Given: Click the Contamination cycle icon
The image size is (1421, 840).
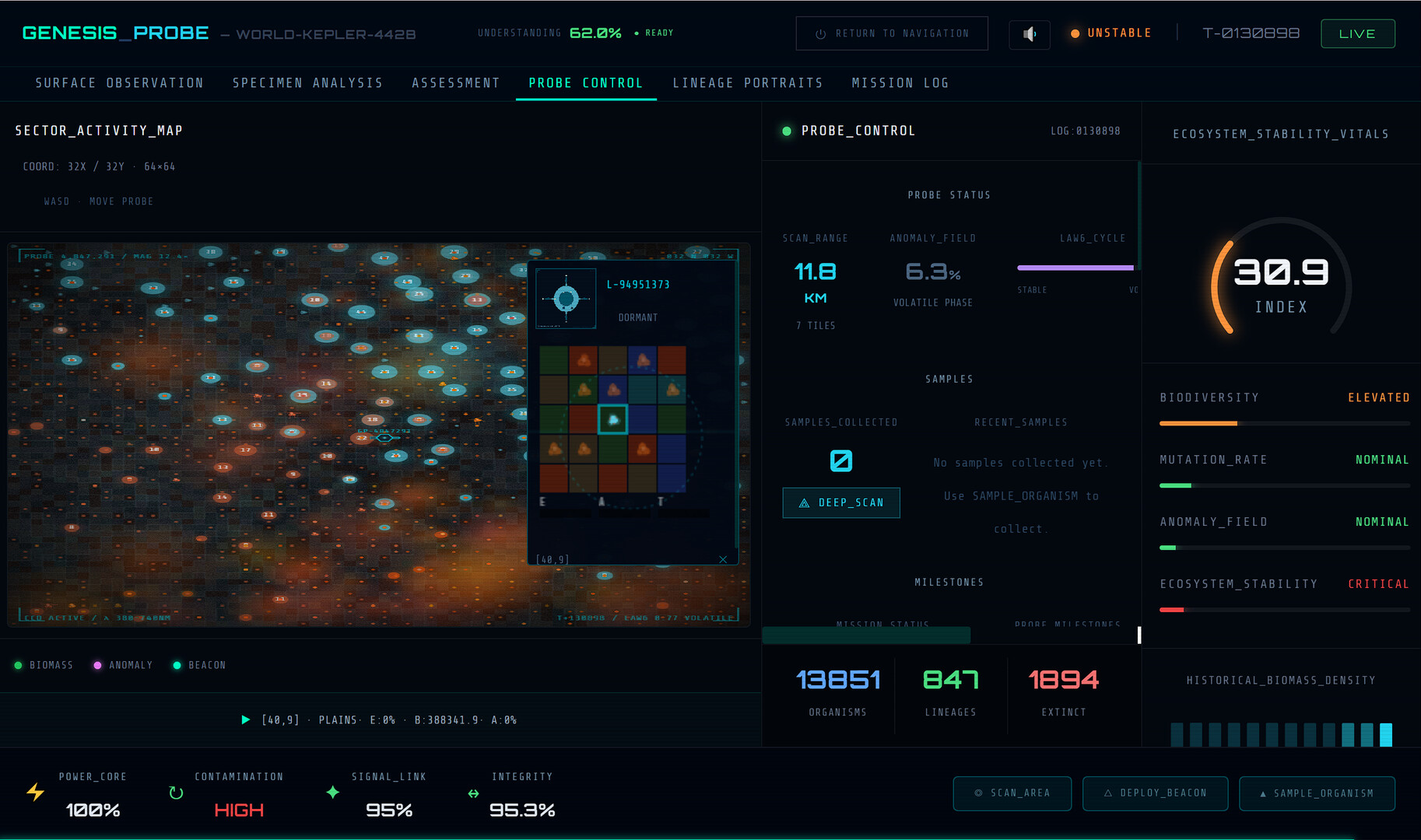Looking at the screenshot, I should coord(176,793).
